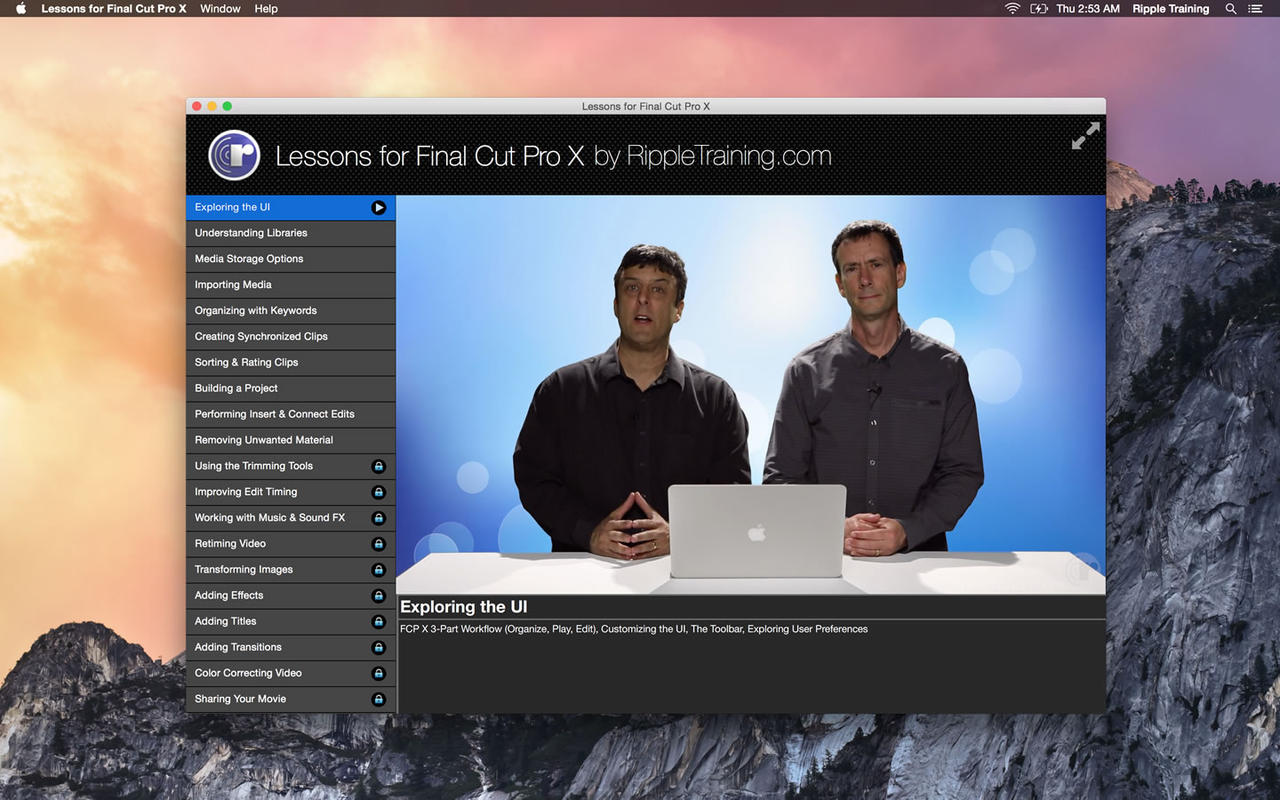This screenshot has width=1280, height=800.
Task: Enter fullscreen with the expand arrows icon
Action: coord(1085,136)
